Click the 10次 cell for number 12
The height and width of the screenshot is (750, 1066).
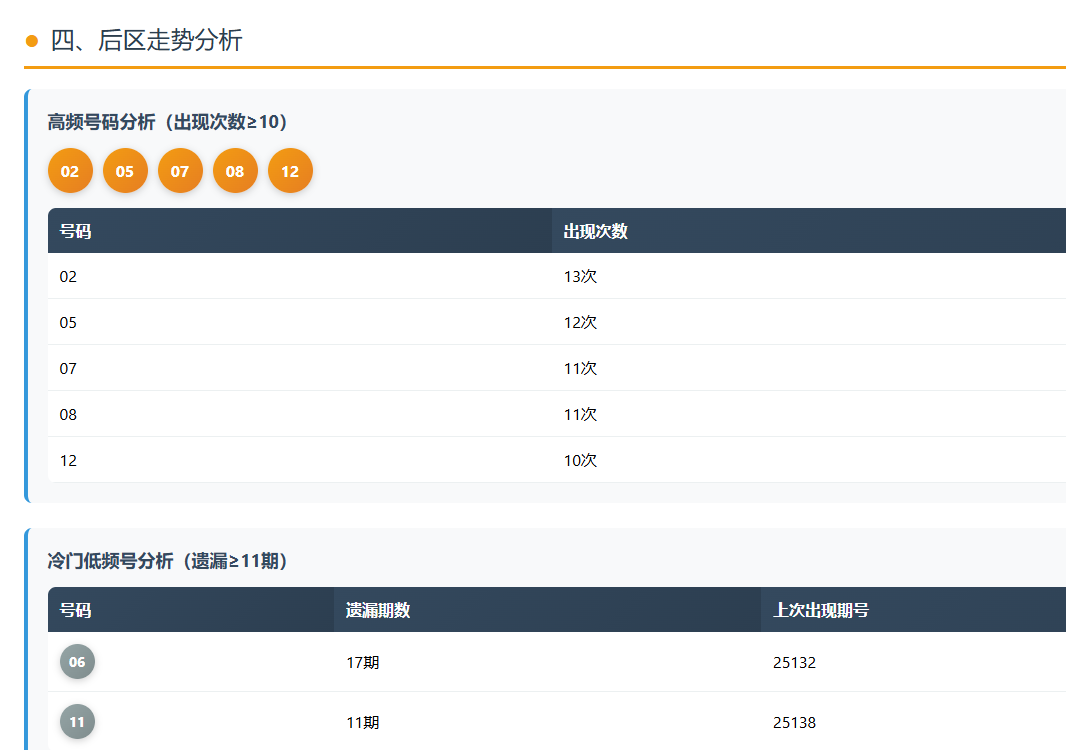(x=580, y=461)
